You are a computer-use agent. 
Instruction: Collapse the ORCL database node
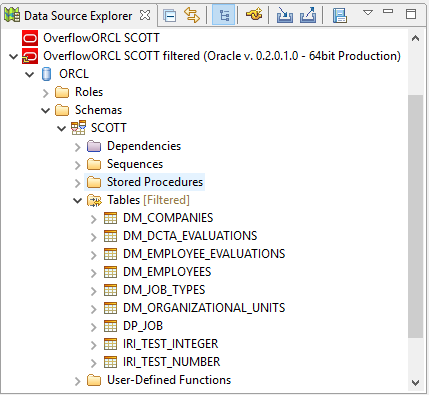30,74
